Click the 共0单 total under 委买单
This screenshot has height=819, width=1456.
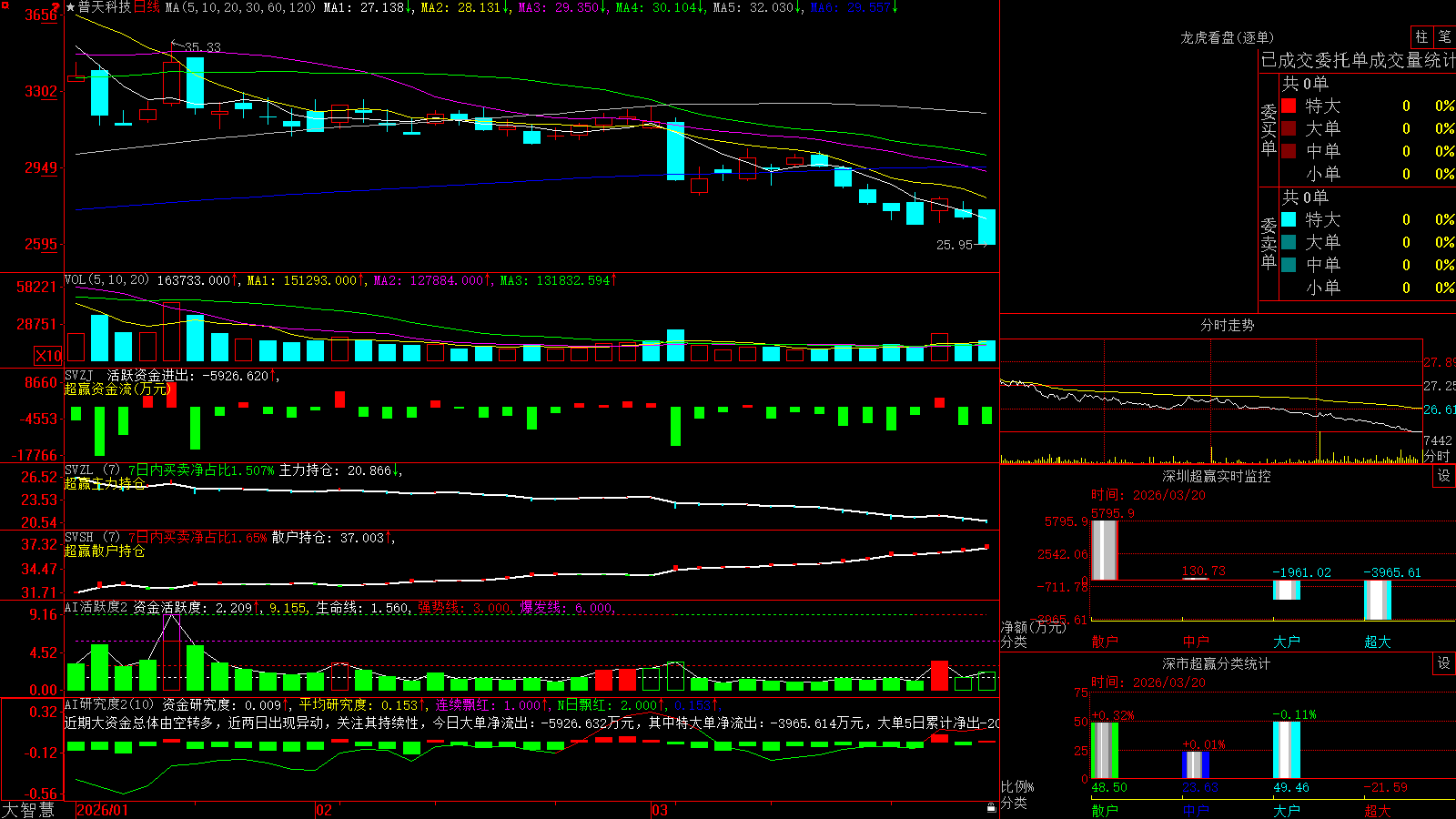1305,83
